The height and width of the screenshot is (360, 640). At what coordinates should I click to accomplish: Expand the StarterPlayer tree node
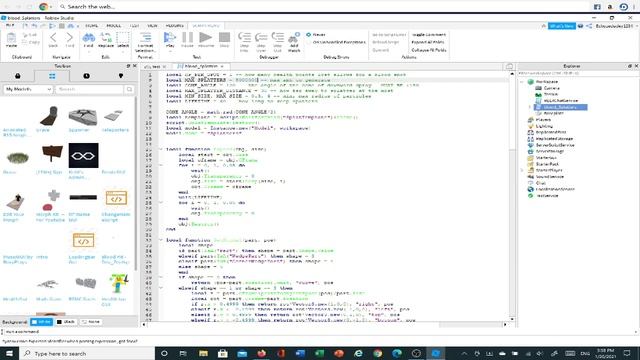[x=522, y=170]
